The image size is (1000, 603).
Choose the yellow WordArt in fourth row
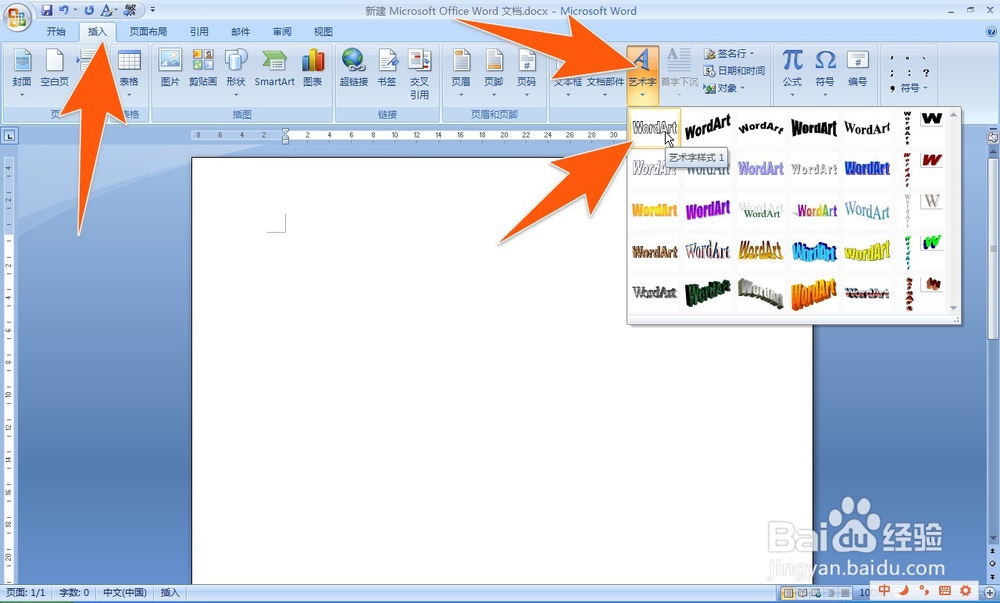point(867,251)
